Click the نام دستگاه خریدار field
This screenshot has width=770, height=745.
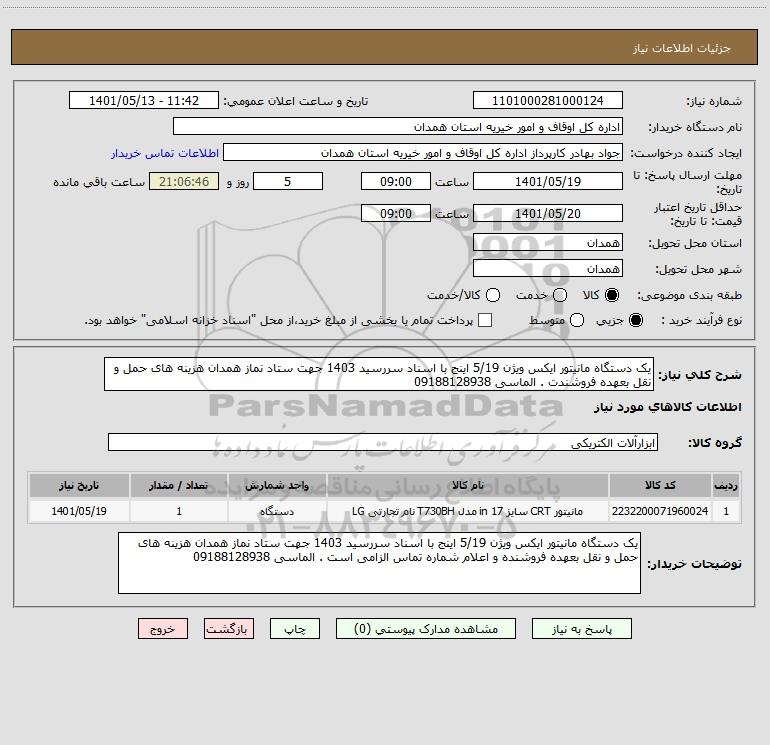pyautogui.click(x=398, y=127)
